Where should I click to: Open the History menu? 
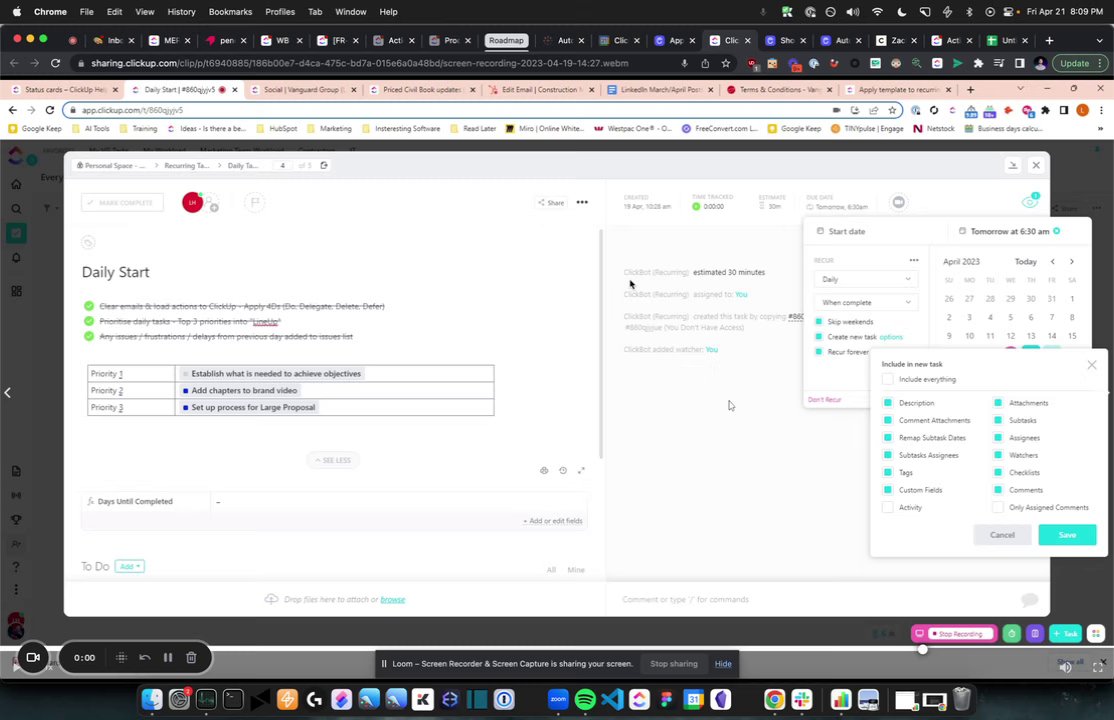click(x=181, y=11)
